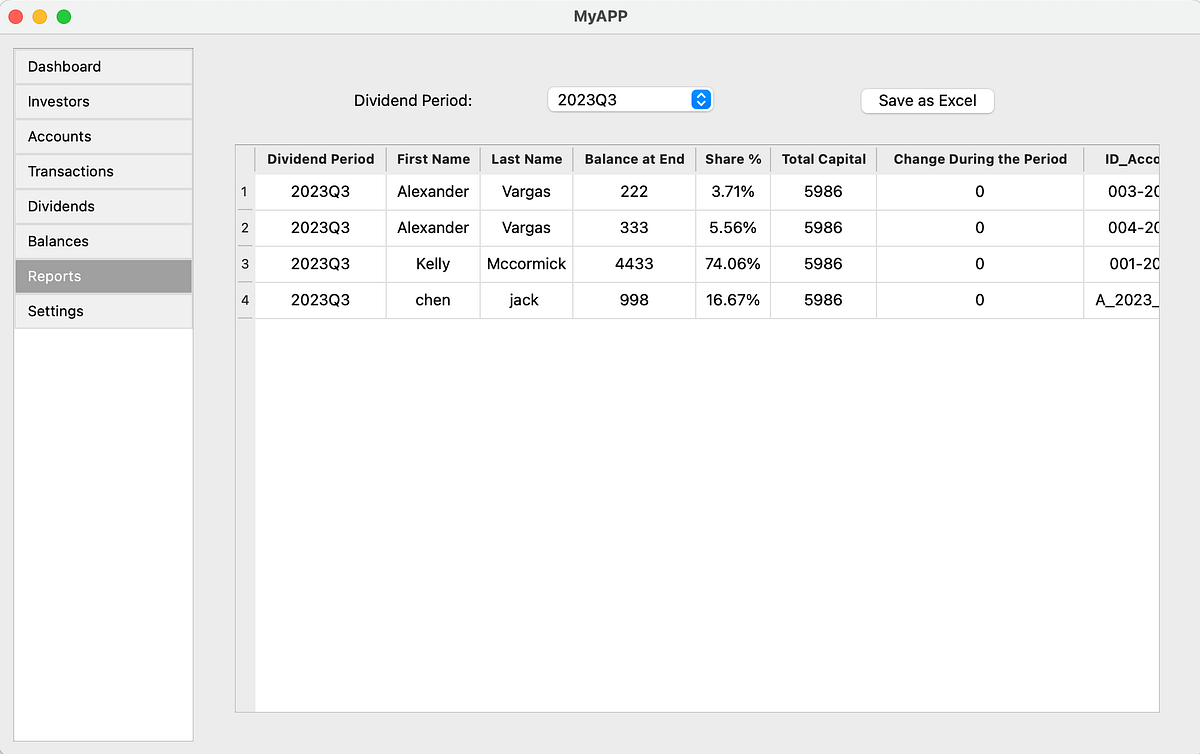This screenshot has width=1200, height=754.
Task: Click Save as Excel
Action: click(926, 101)
